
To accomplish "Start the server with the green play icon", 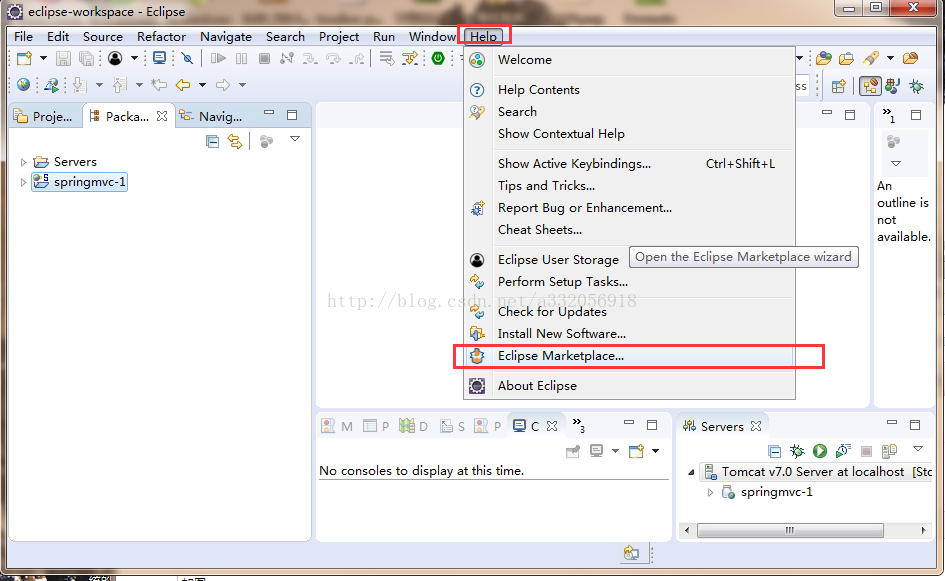I will 820,451.
